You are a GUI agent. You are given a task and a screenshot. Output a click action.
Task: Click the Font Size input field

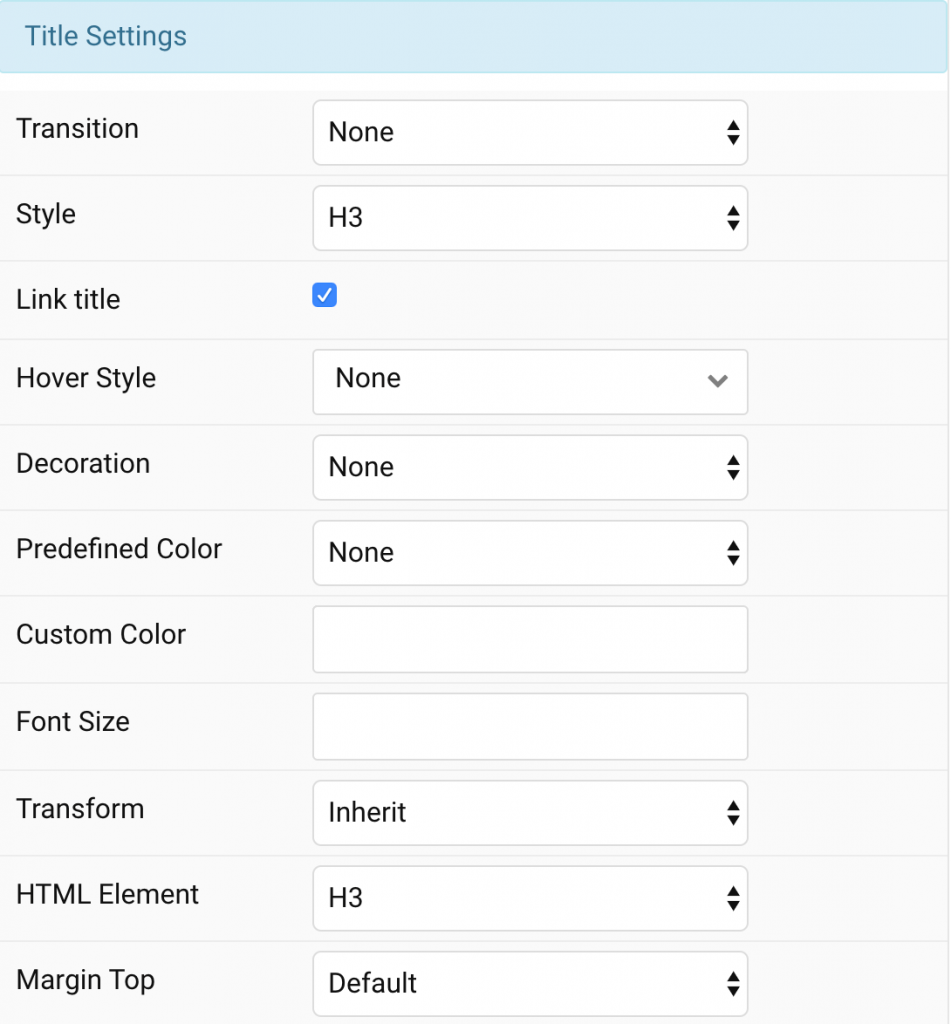pyautogui.click(x=530, y=726)
